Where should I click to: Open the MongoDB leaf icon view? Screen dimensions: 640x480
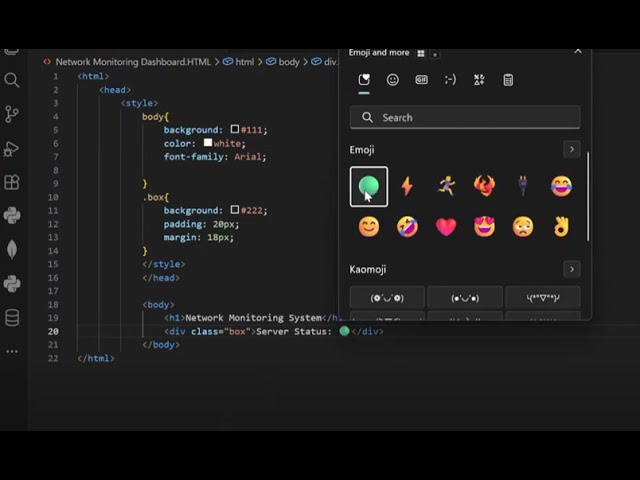12,249
